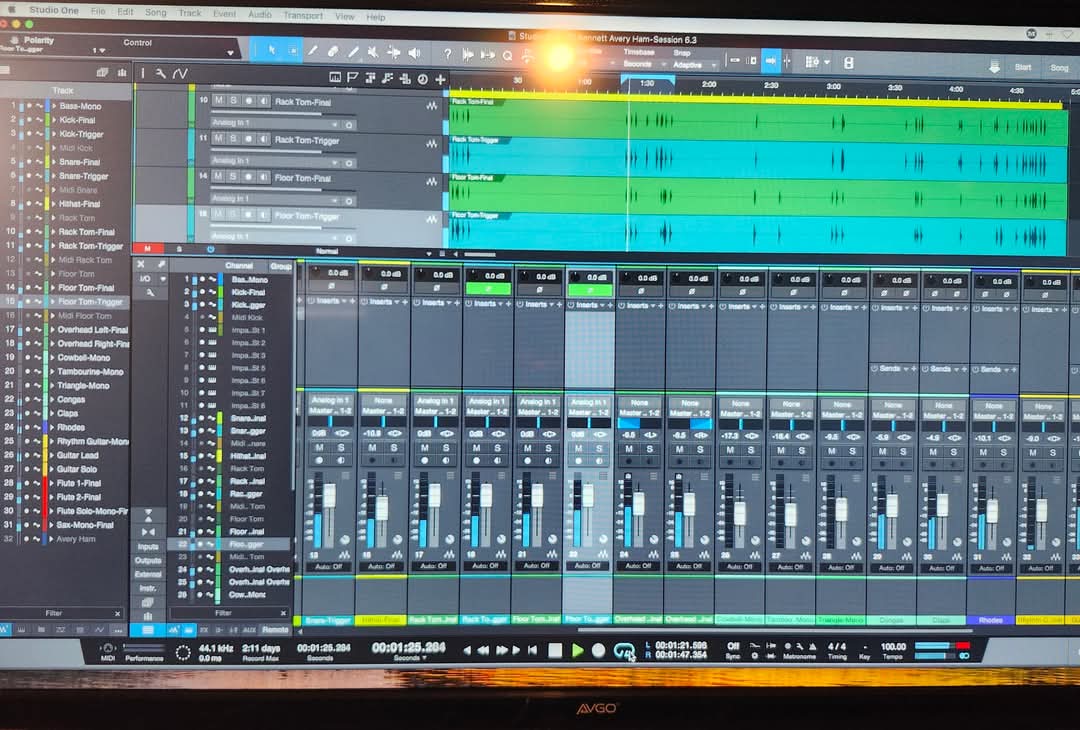Toggle visibility dot for Congas in the track list
The height and width of the screenshot is (730, 1080).
point(28,399)
